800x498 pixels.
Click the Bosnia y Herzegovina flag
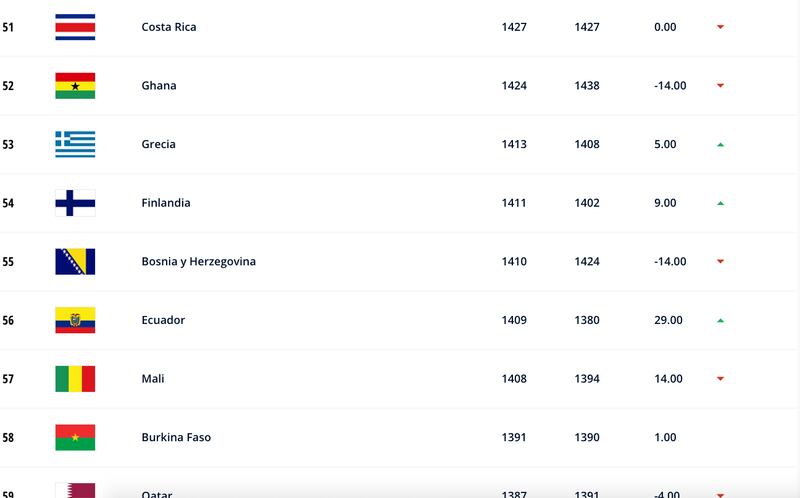pos(75,262)
